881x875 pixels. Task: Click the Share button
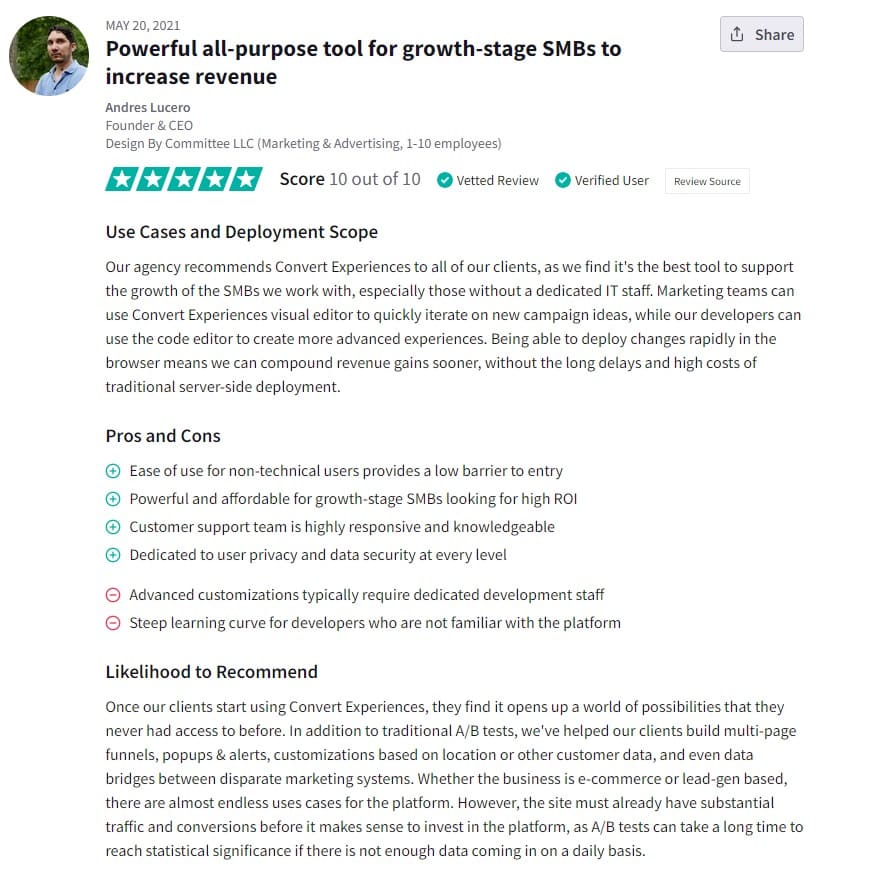coord(761,34)
